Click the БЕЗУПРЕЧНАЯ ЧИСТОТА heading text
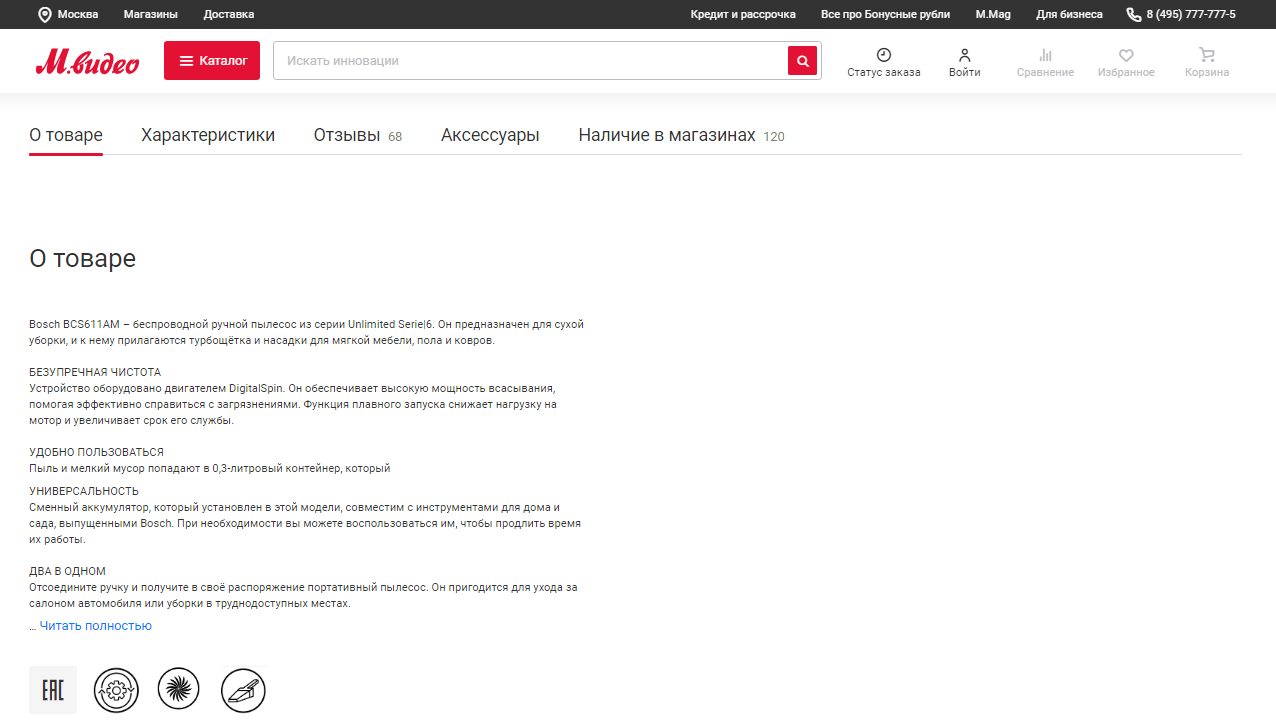 coord(95,372)
